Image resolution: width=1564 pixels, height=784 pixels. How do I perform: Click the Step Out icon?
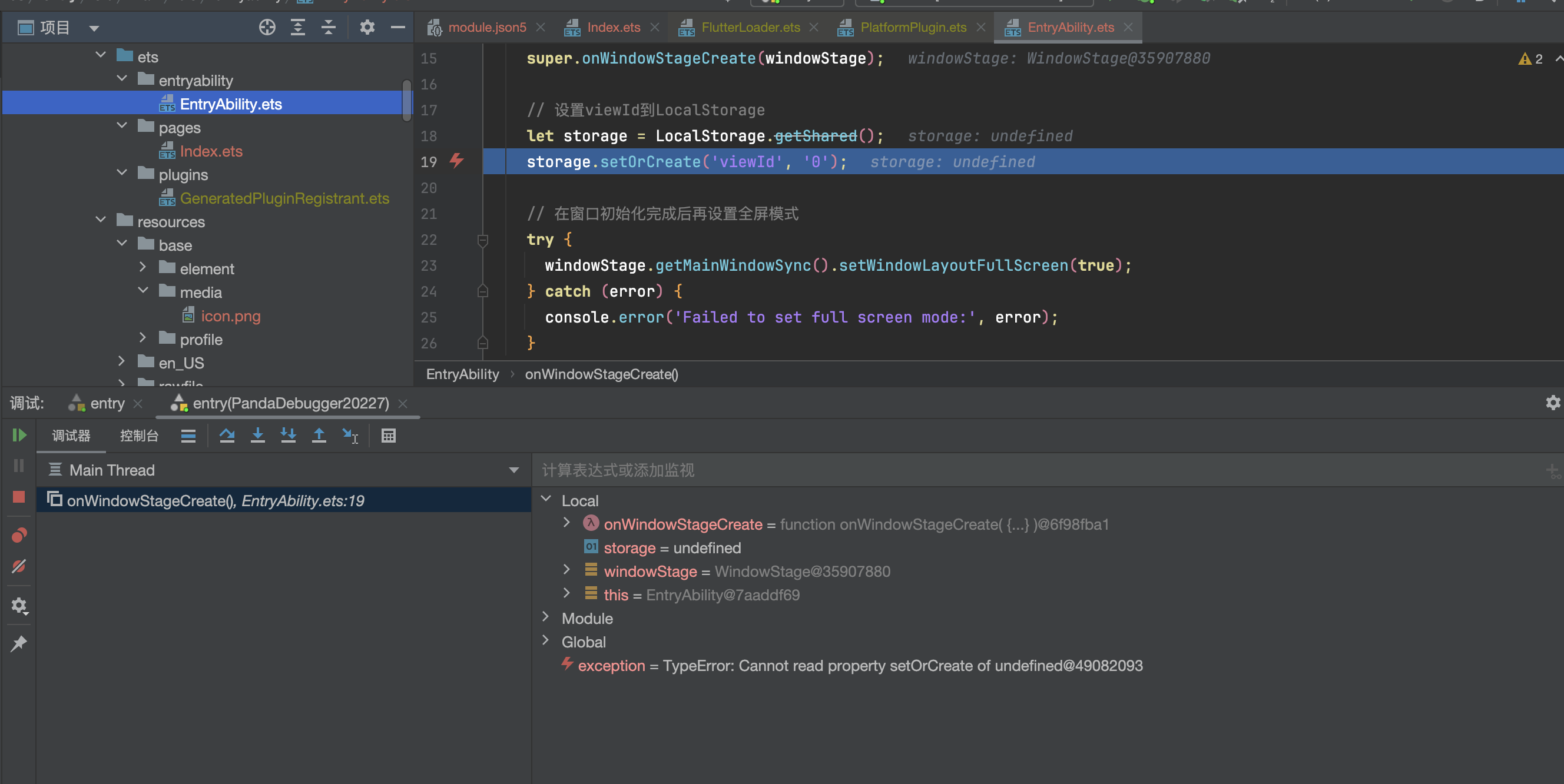pyautogui.click(x=319, y=435)
